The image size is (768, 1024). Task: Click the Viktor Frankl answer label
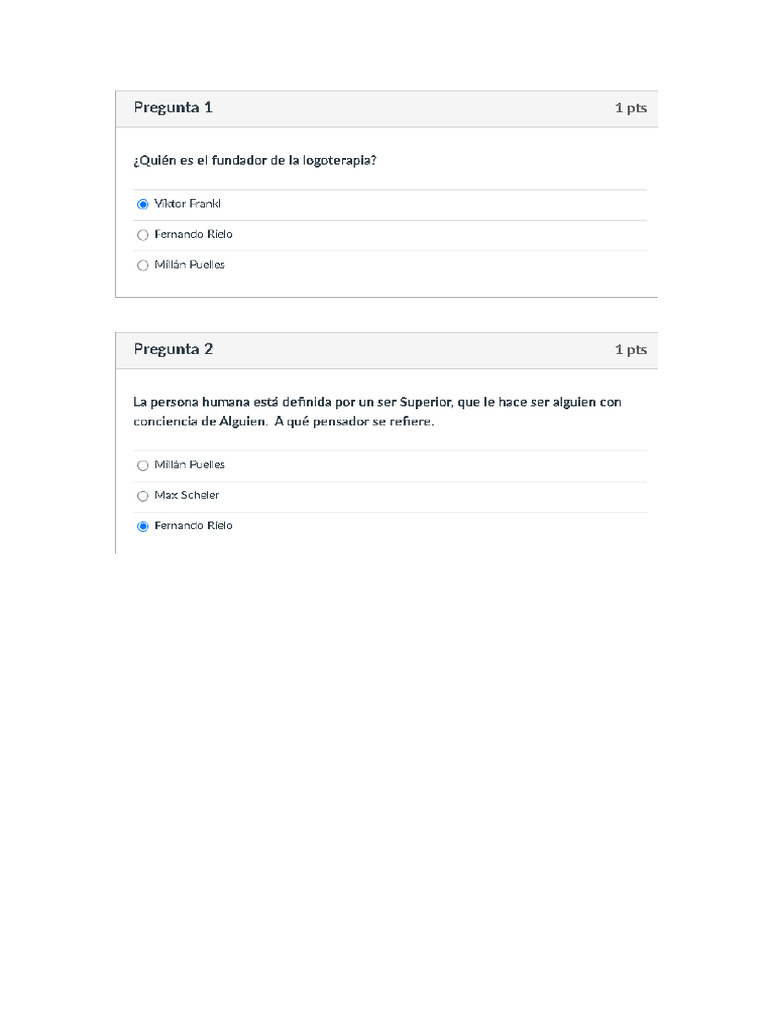point(187,204)
